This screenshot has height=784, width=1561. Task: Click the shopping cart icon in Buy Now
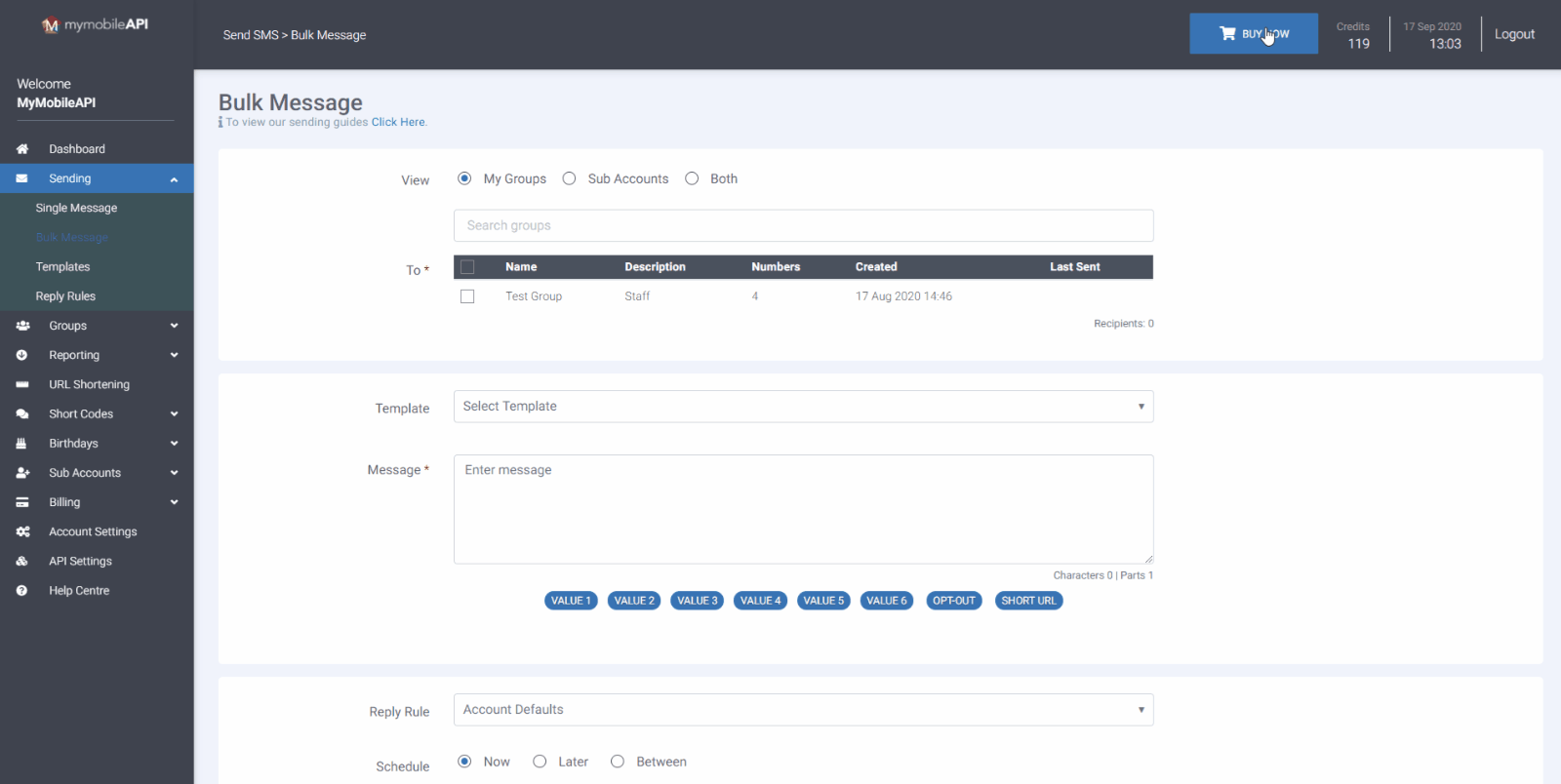coord(1227,33)
